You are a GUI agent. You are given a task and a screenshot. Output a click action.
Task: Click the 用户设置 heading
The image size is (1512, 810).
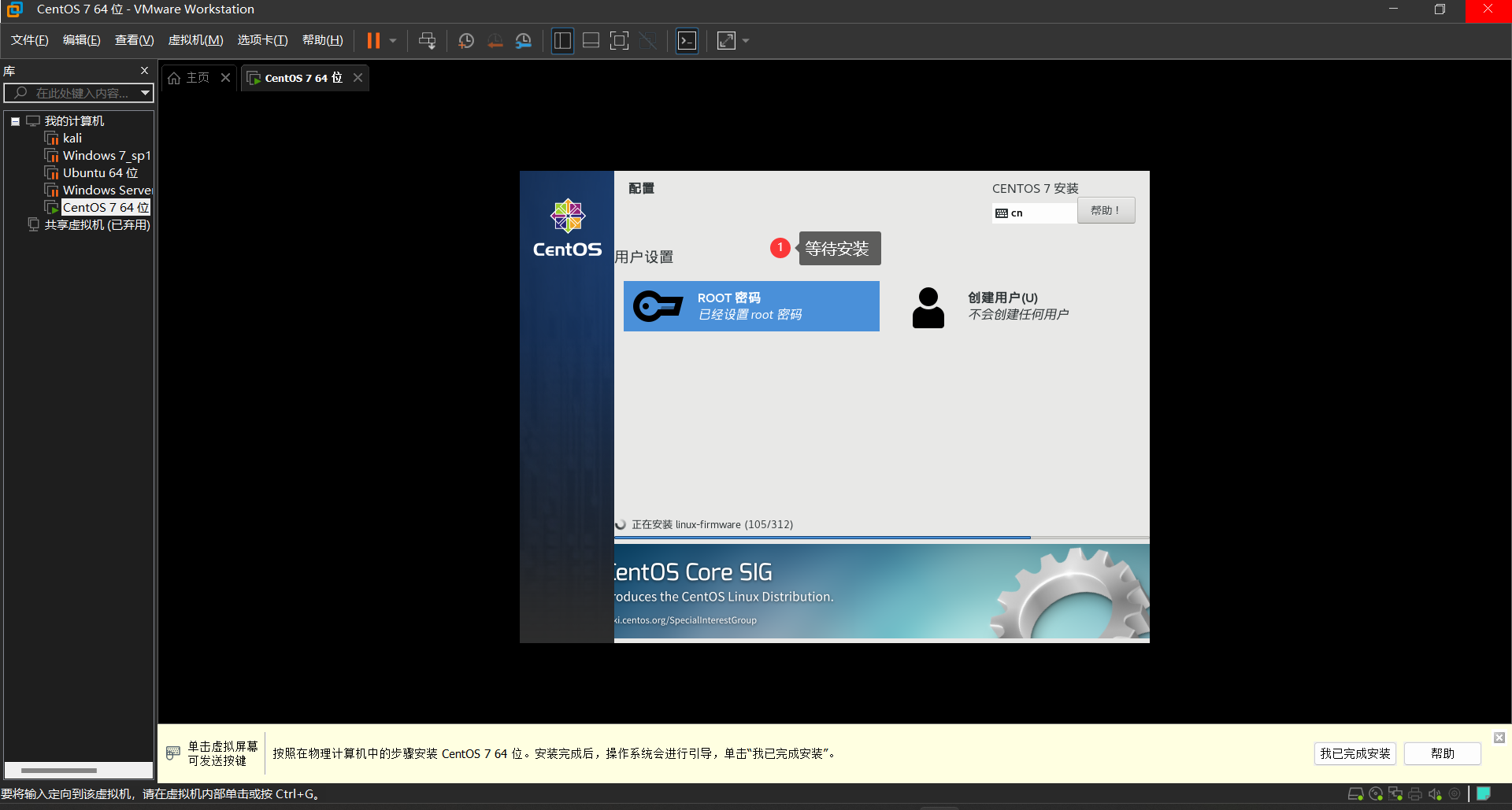pyautogui.click(x=644, y=257)
